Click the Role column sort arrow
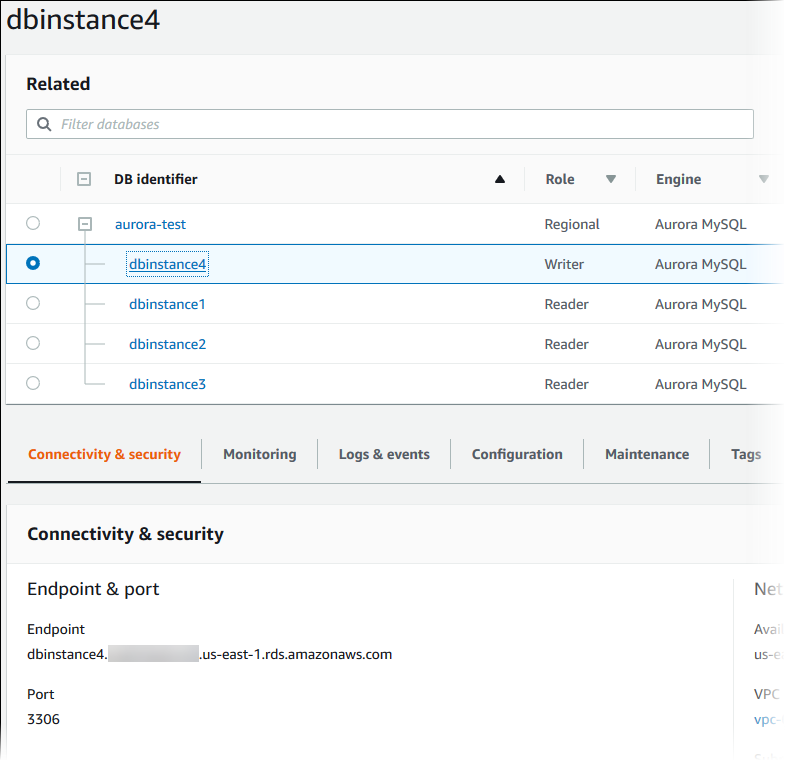The height and width of the screenshot is (761, 785). coord(611,180)
